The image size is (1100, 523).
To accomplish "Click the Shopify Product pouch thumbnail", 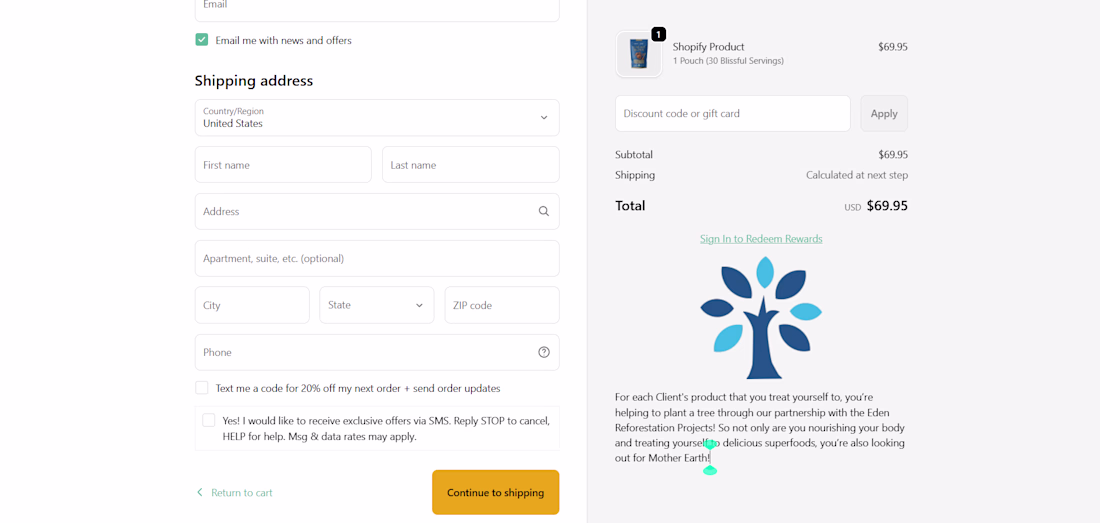I will click(x=639, y=54).
